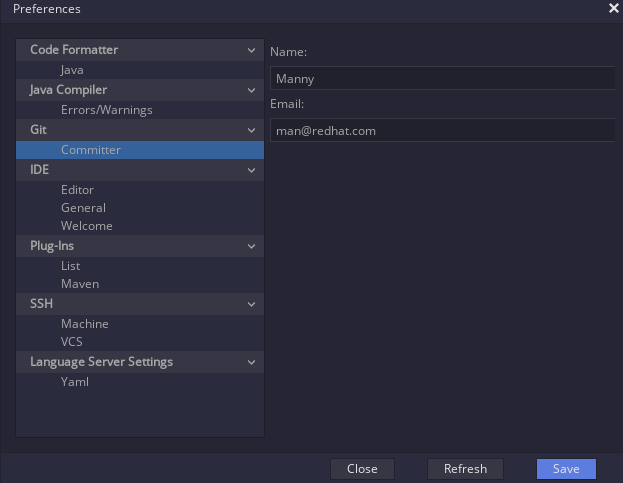Collapse the Language Server Settings chevron

coord(251,362)
